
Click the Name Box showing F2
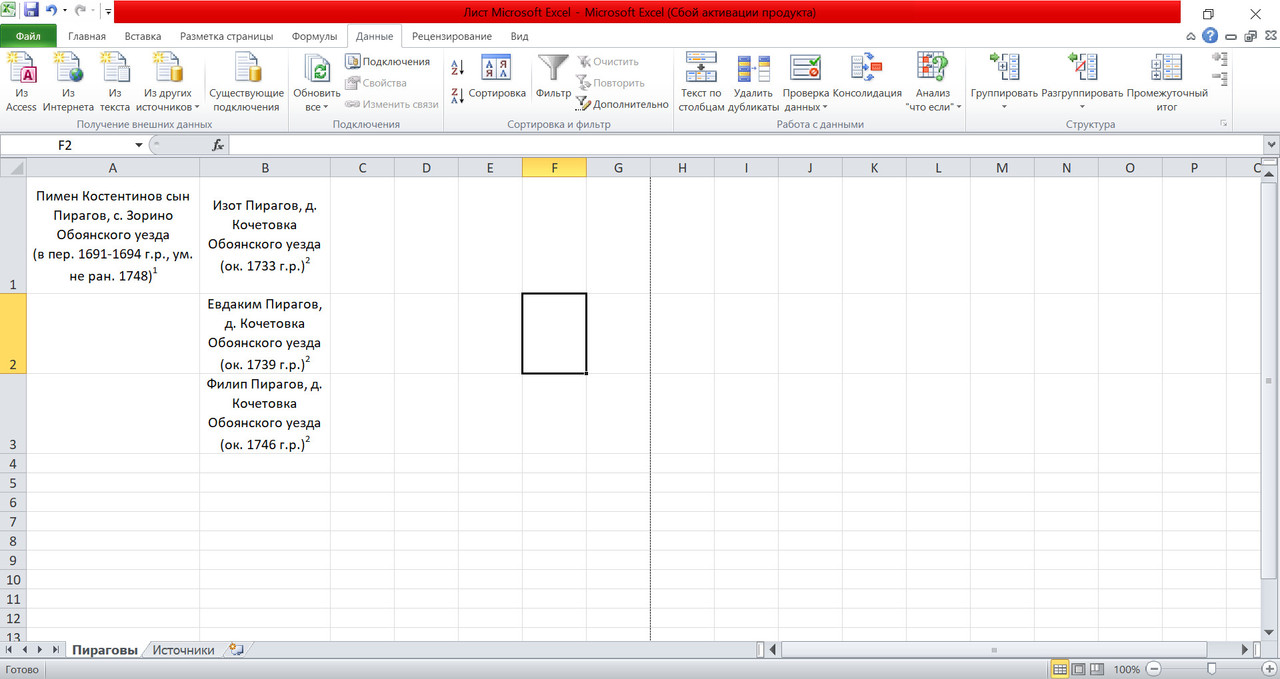(x=65, y=145)
